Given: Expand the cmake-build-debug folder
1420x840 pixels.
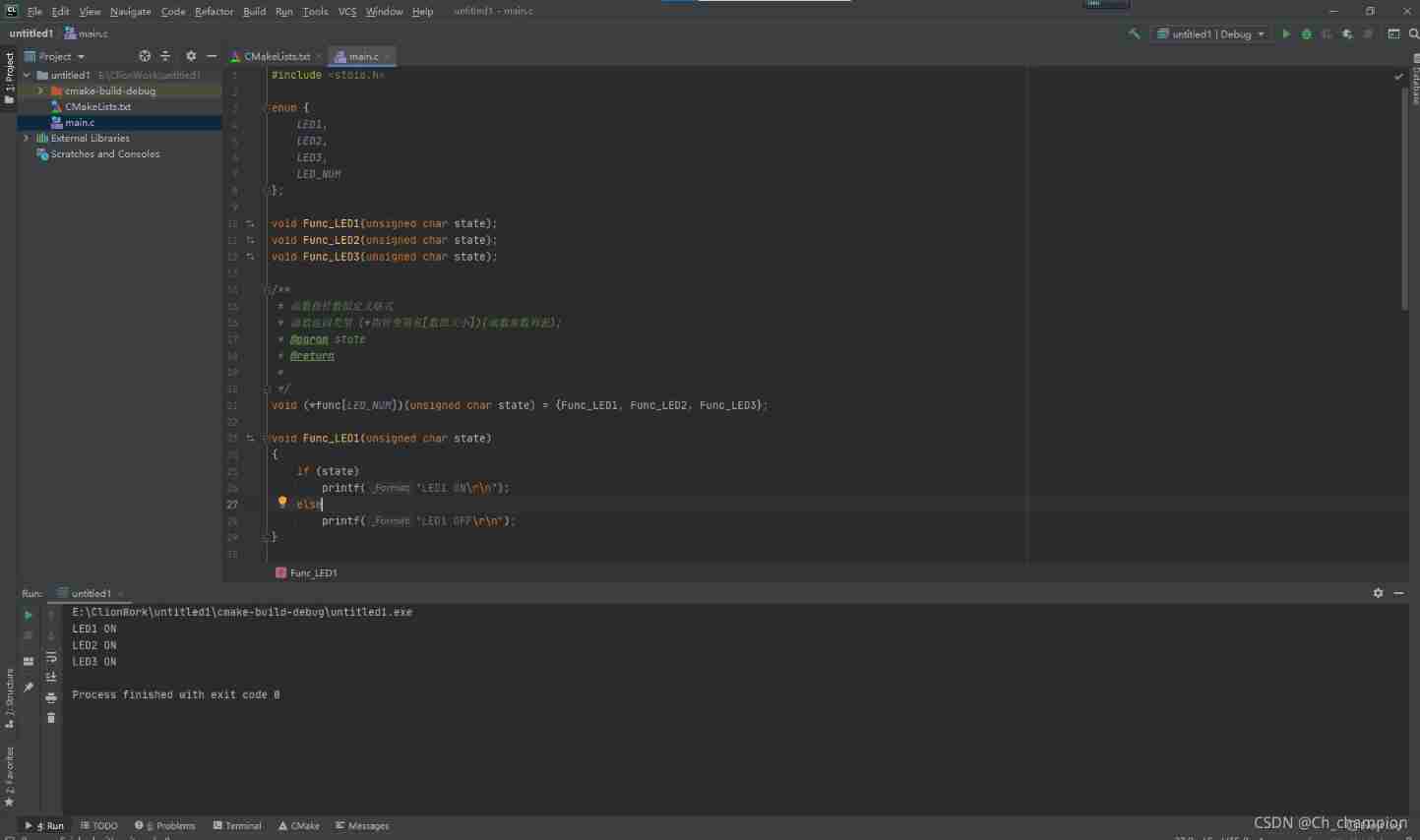Looking at the screenshot, I should point(40,90).
